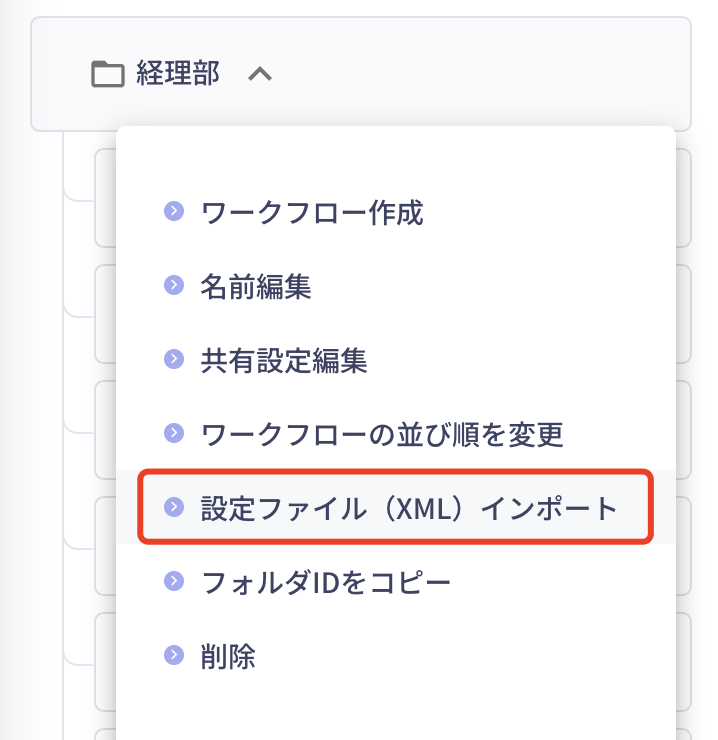Hit the arrow bullet before ワークフローの並び順を変更
The height and width of the screenshot is (740, 718).
(x=174, y=433)
